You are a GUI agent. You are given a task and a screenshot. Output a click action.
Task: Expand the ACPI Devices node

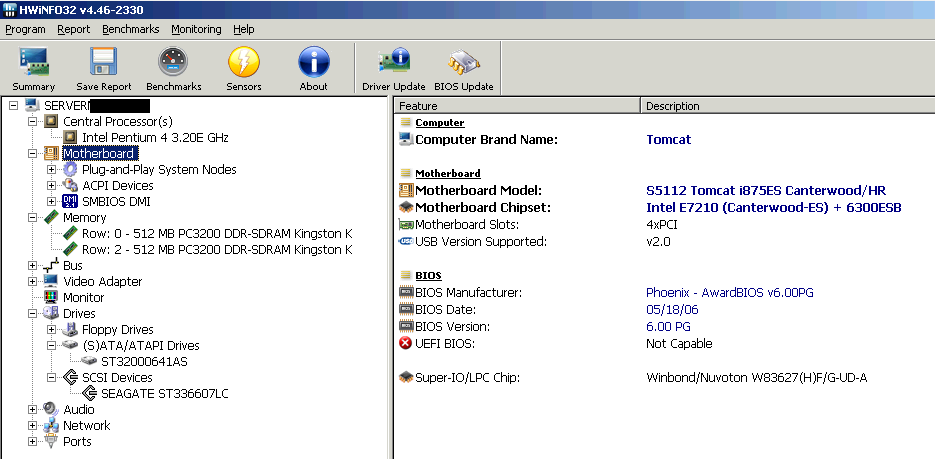point(51,185)
